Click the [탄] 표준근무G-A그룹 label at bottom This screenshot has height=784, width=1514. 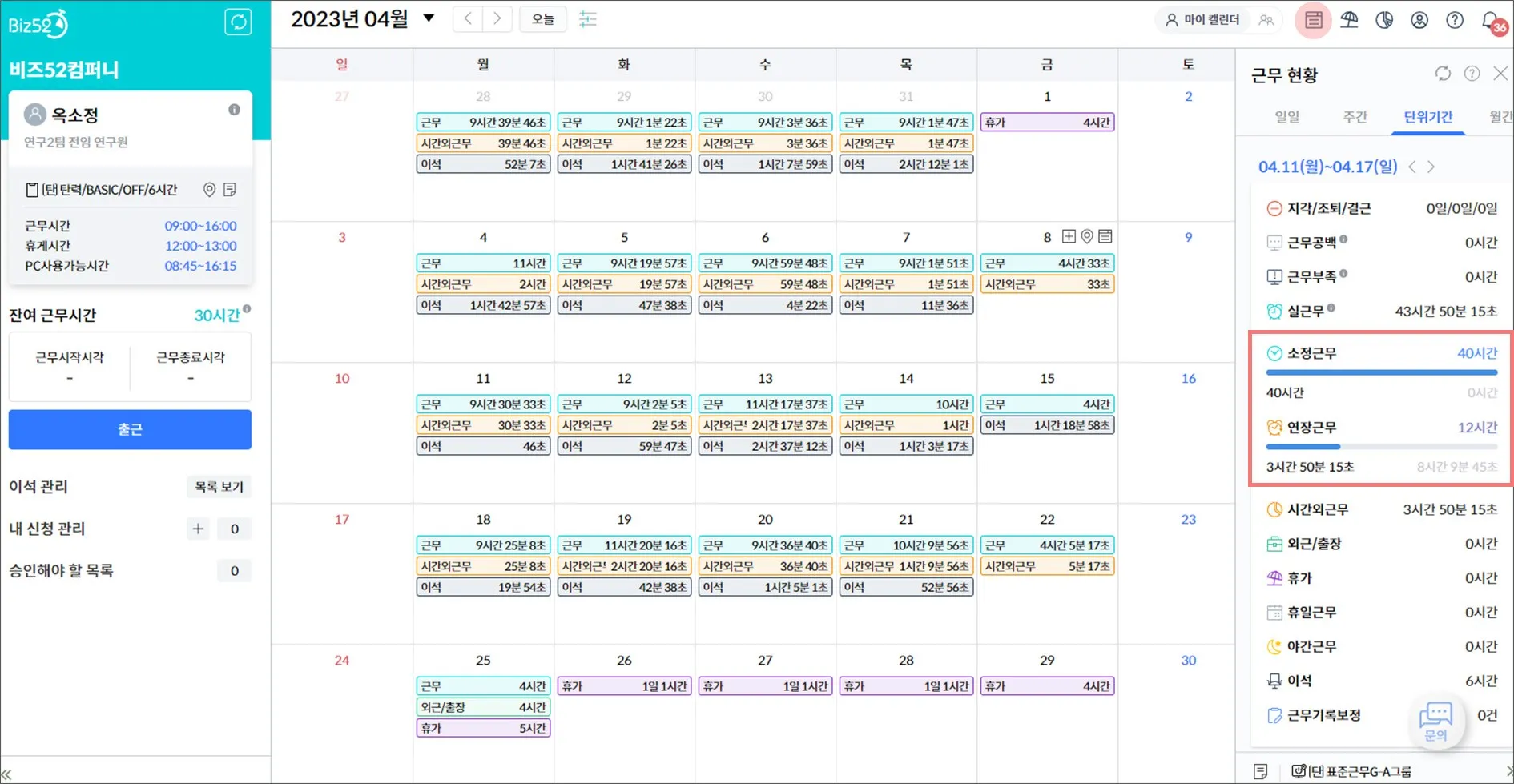[x=1359, y=772]
